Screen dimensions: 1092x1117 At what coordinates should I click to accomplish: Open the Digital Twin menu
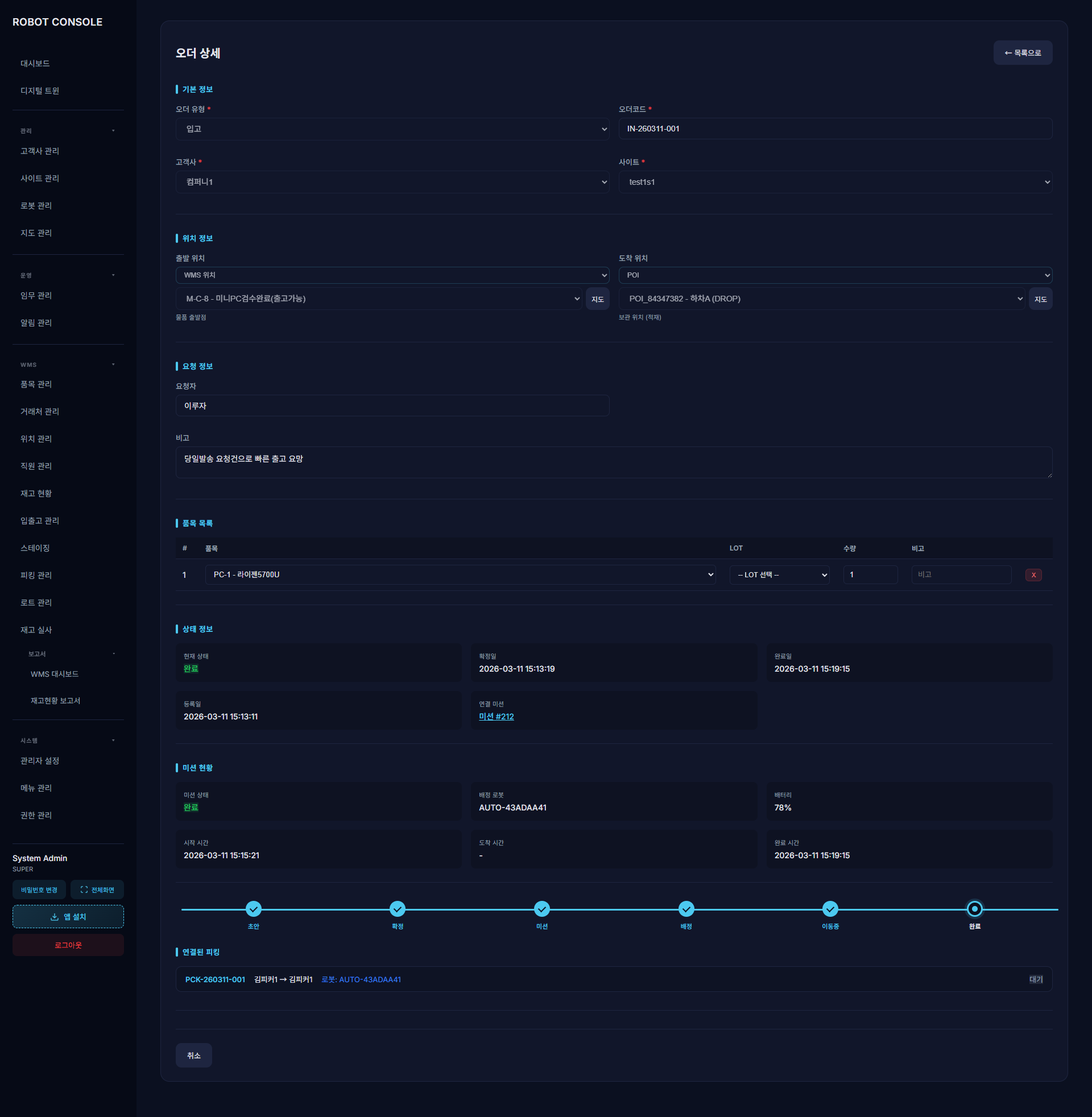pyautogui.click(x=40, y=90)
